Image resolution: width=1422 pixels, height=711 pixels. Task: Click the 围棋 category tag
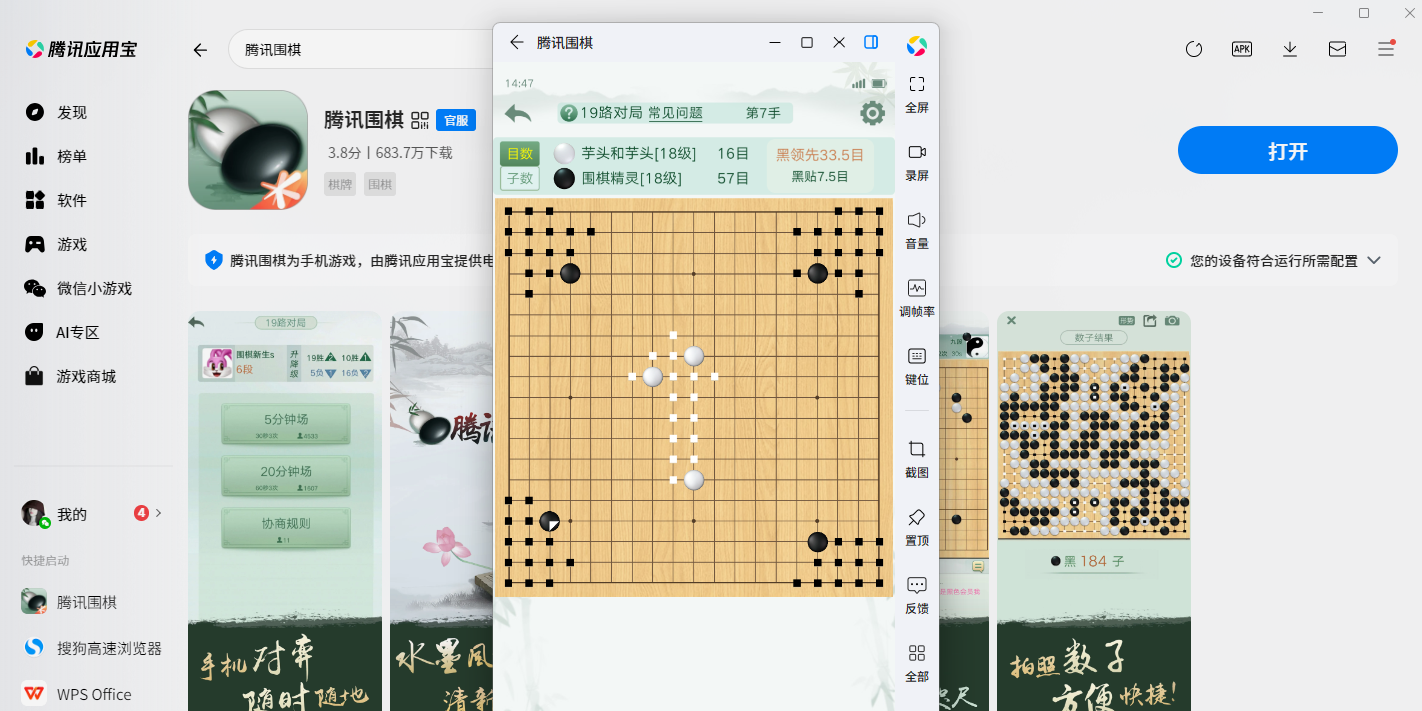(379, 184)
